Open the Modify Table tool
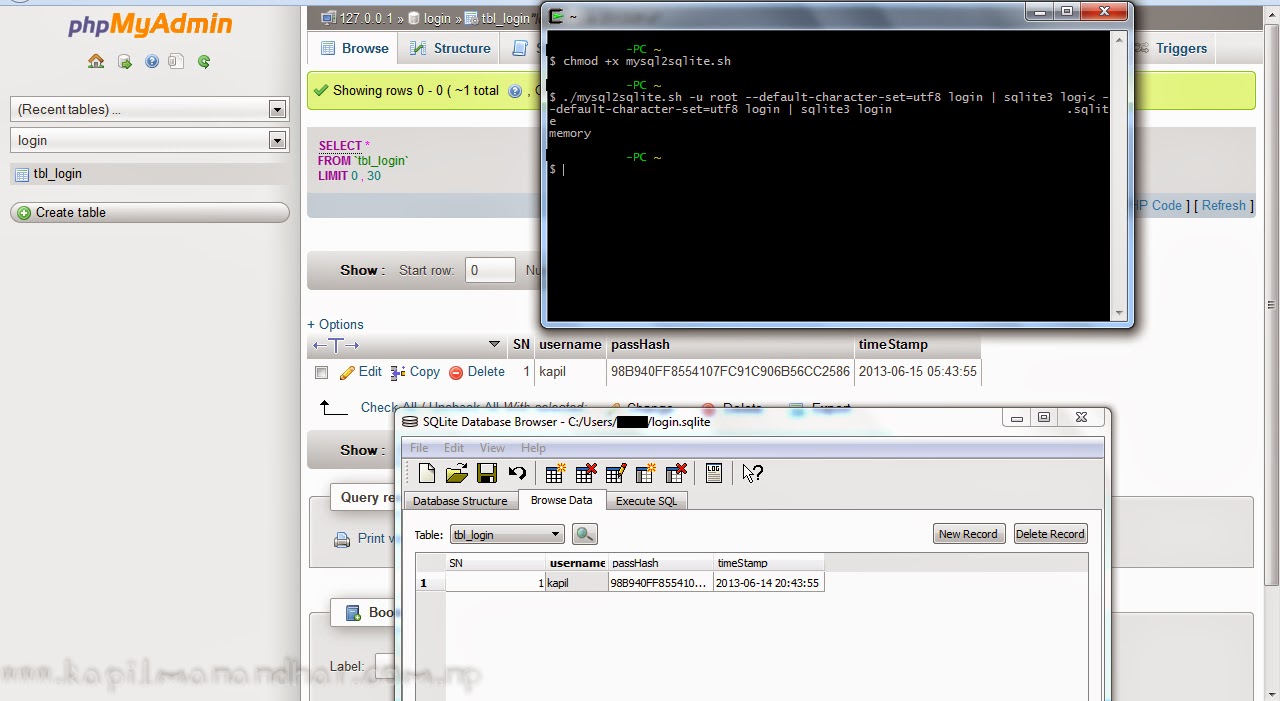The image size is (1280, 701). [616, 473]
